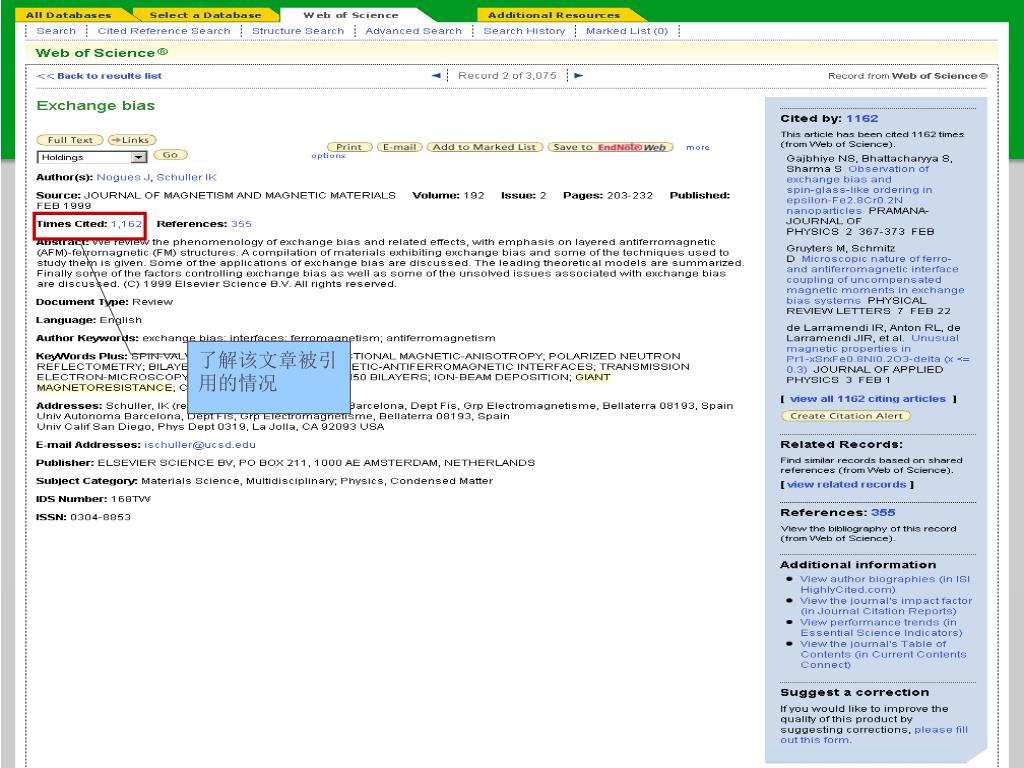Open Advanced Search
Image resolution: width=1024 pixels, height=768 pixels.
coord(413,31)
